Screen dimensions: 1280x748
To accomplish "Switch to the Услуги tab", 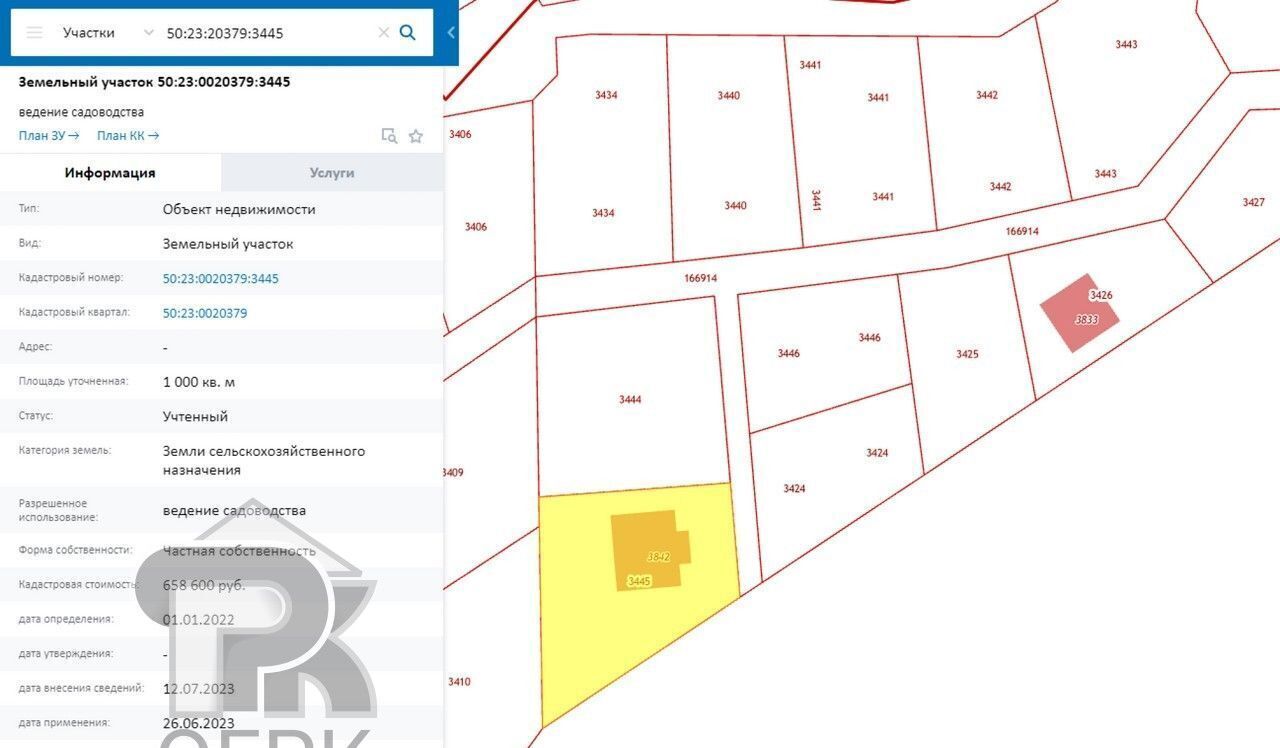I will [x=332, y=173].
